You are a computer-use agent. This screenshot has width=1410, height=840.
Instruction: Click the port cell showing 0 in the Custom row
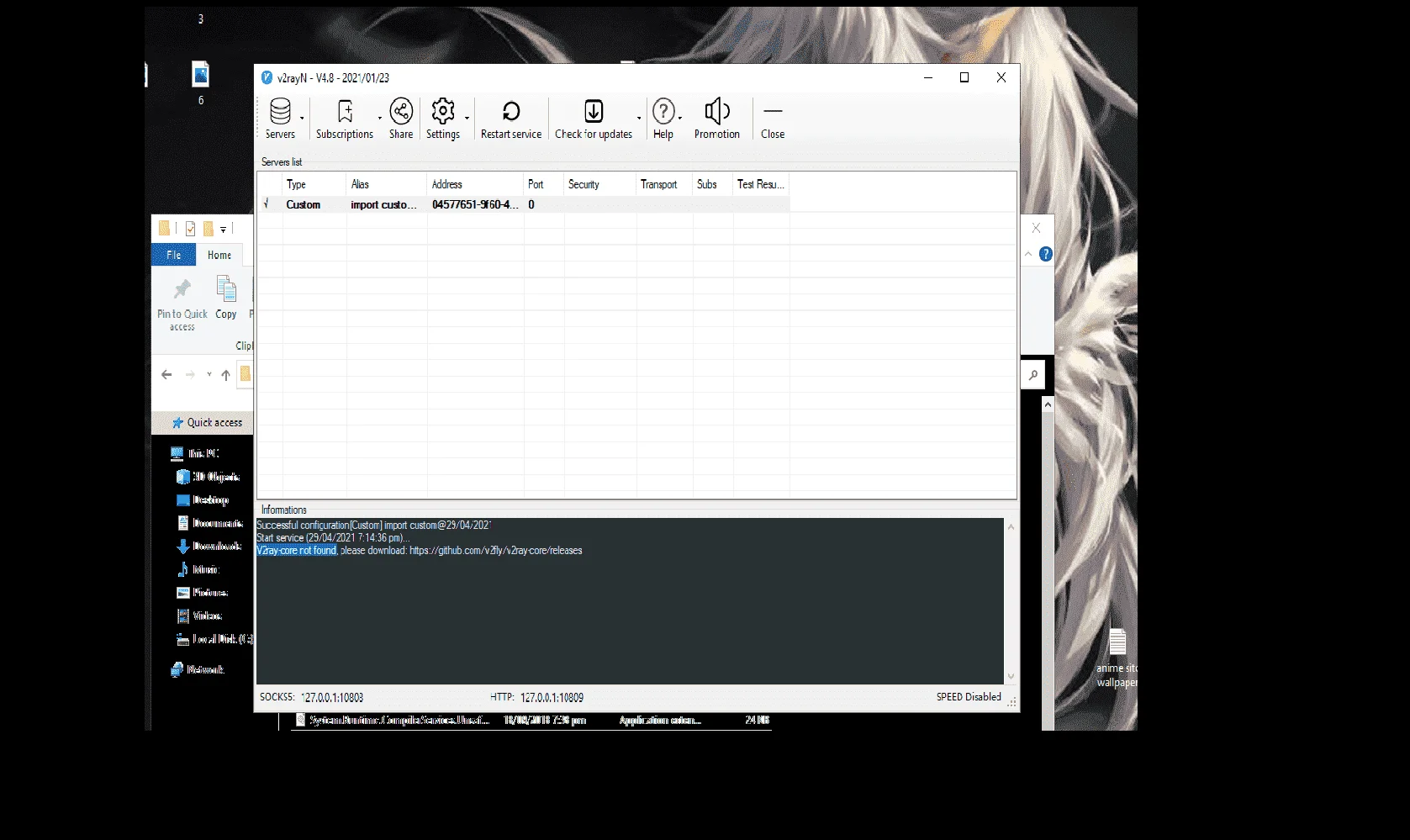tap(531, 204)
